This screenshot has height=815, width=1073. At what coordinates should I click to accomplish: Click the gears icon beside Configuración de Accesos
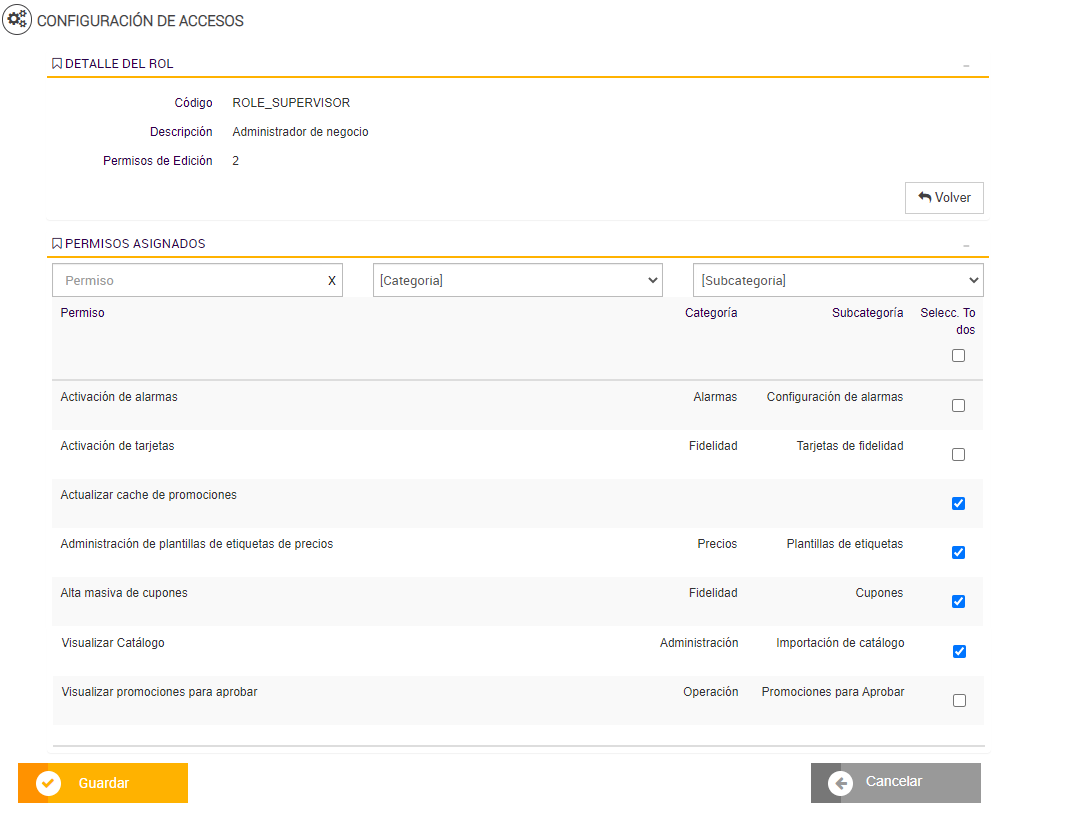click(17, 19)
